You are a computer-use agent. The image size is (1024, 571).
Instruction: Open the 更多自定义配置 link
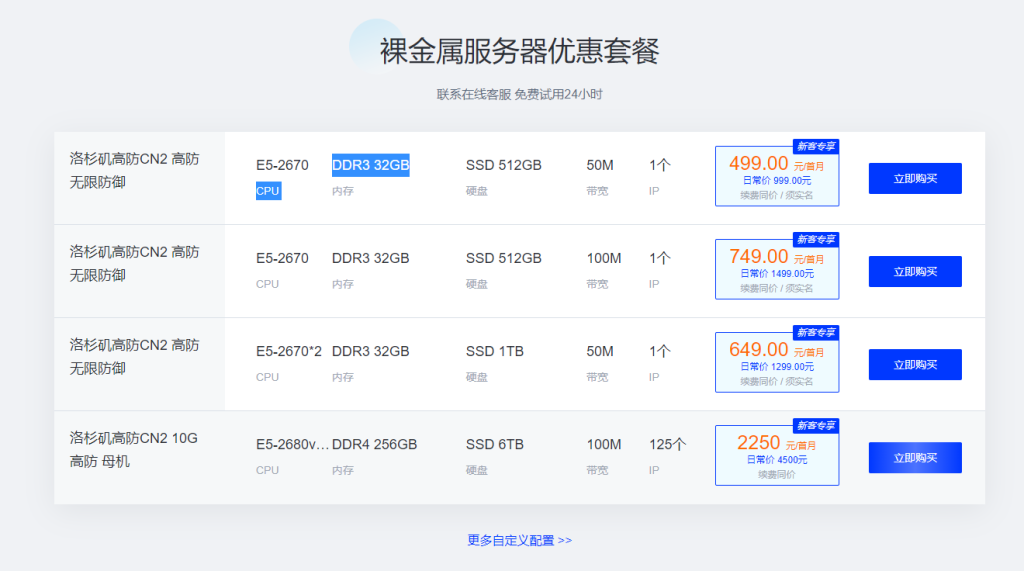519,540
